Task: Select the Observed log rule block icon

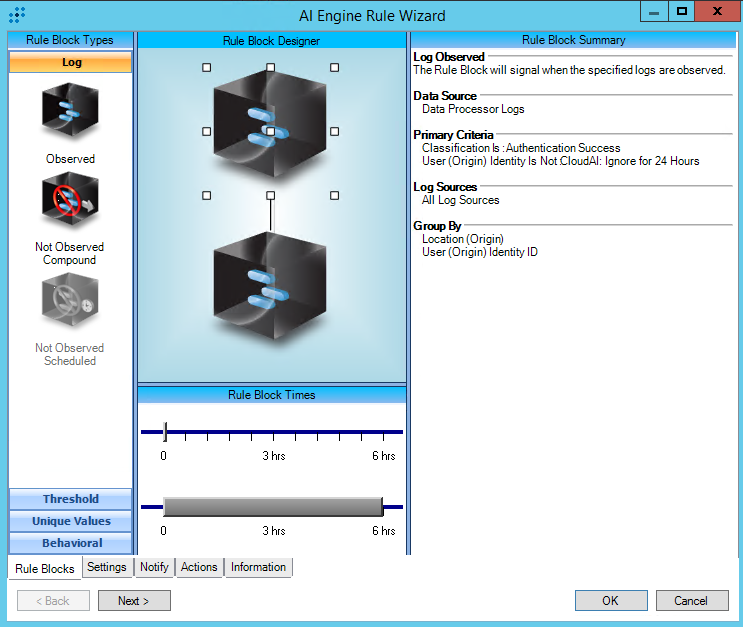Action: (70, 111)
